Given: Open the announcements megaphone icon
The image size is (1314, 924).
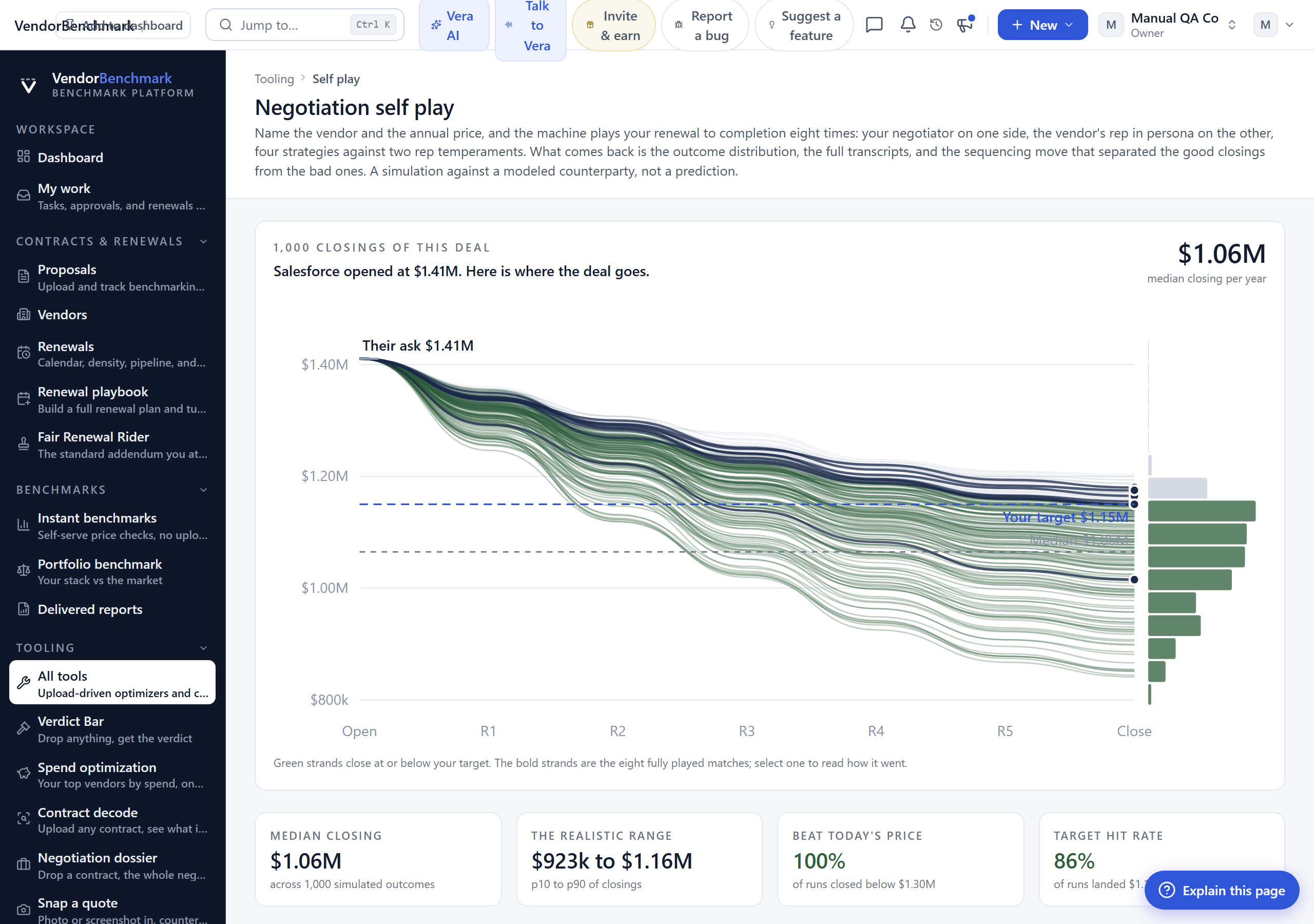Looking at the screenshot, I should tap(965, 25).
